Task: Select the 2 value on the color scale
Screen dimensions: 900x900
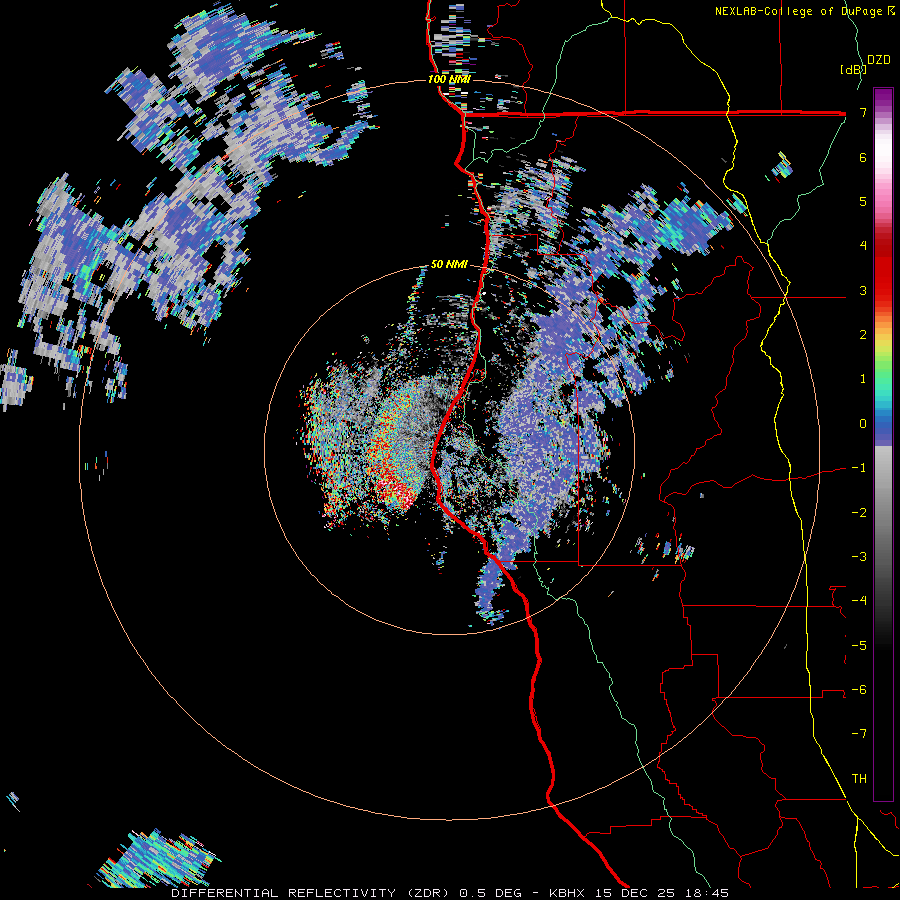Action: pyautogui.click(x=863, y=335)
